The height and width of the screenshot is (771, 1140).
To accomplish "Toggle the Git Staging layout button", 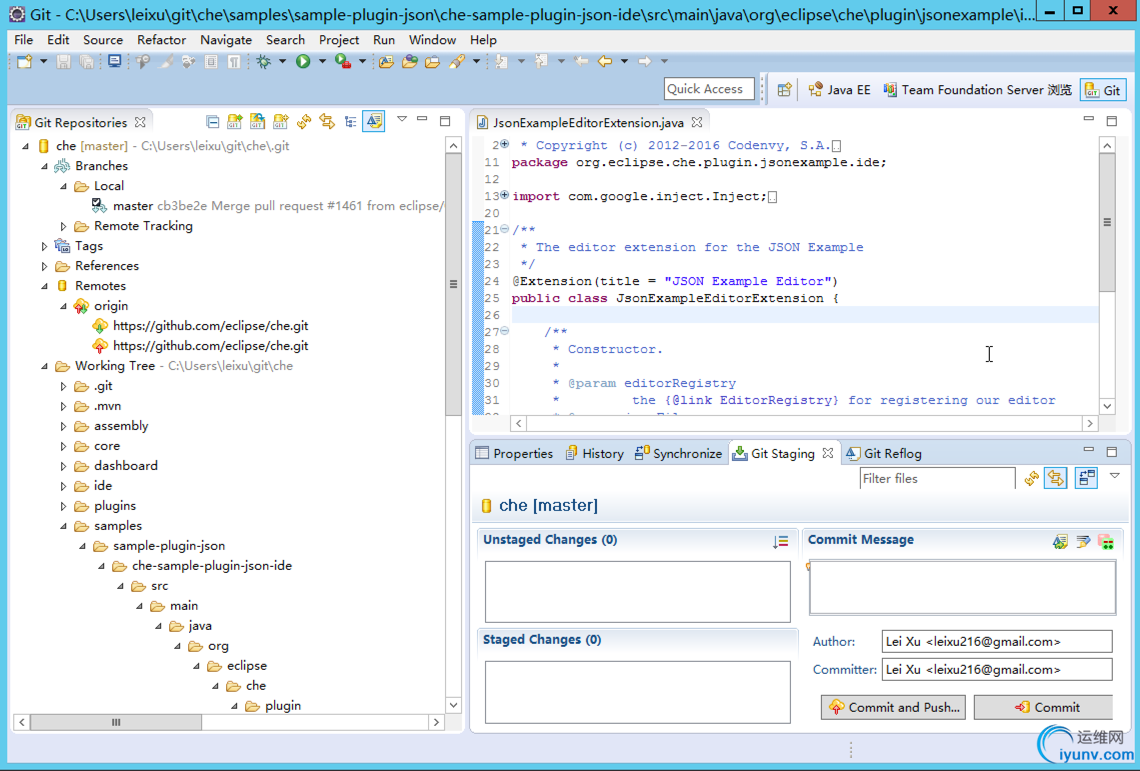I will pos(1086,478).
